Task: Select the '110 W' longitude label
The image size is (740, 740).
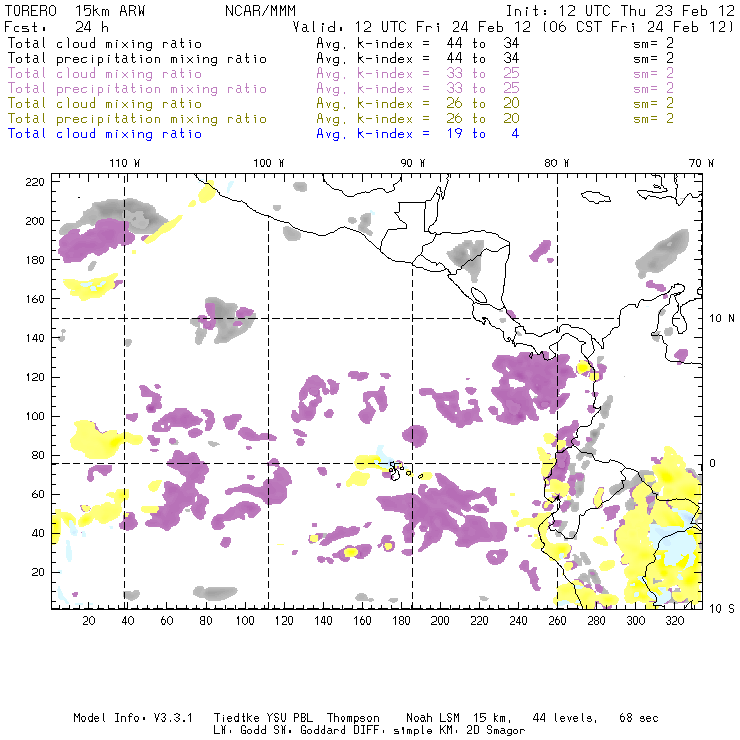Action: [x=125, y=163]
